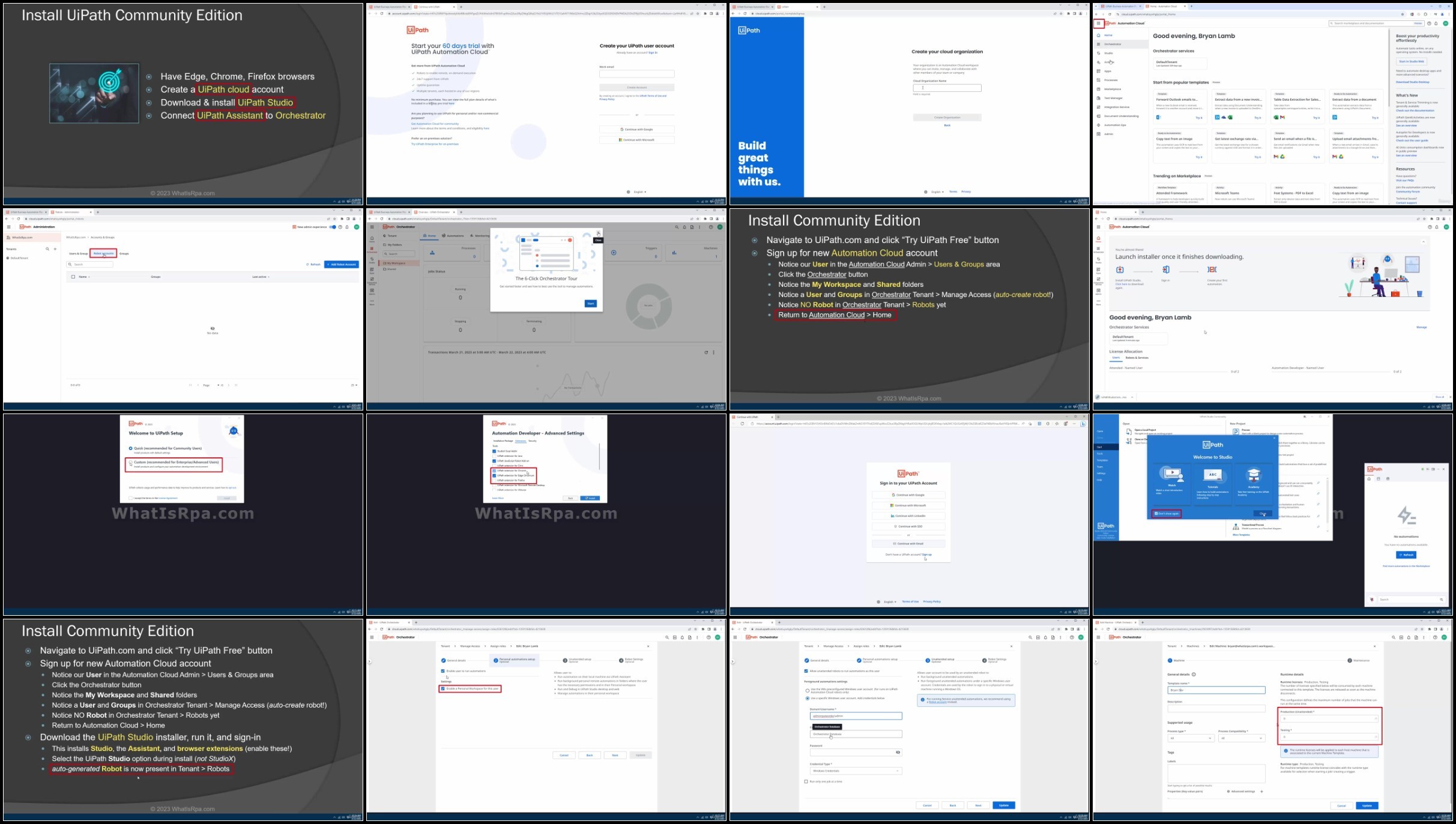Click Start in the Orchestrator Tour dialog

(x=591, y=304)
